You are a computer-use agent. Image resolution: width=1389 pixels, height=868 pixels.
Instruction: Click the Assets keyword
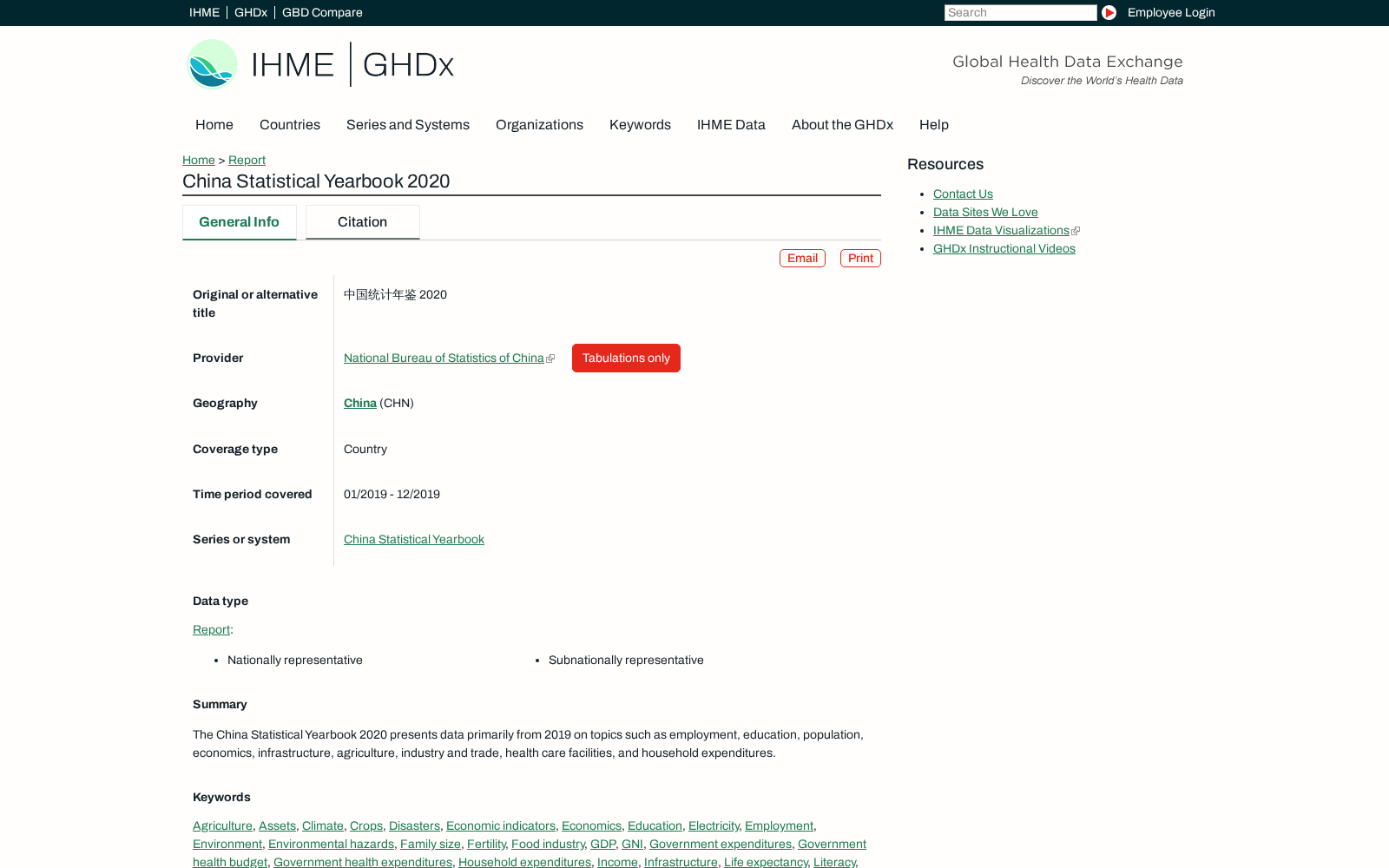click(x=277, y=826)
